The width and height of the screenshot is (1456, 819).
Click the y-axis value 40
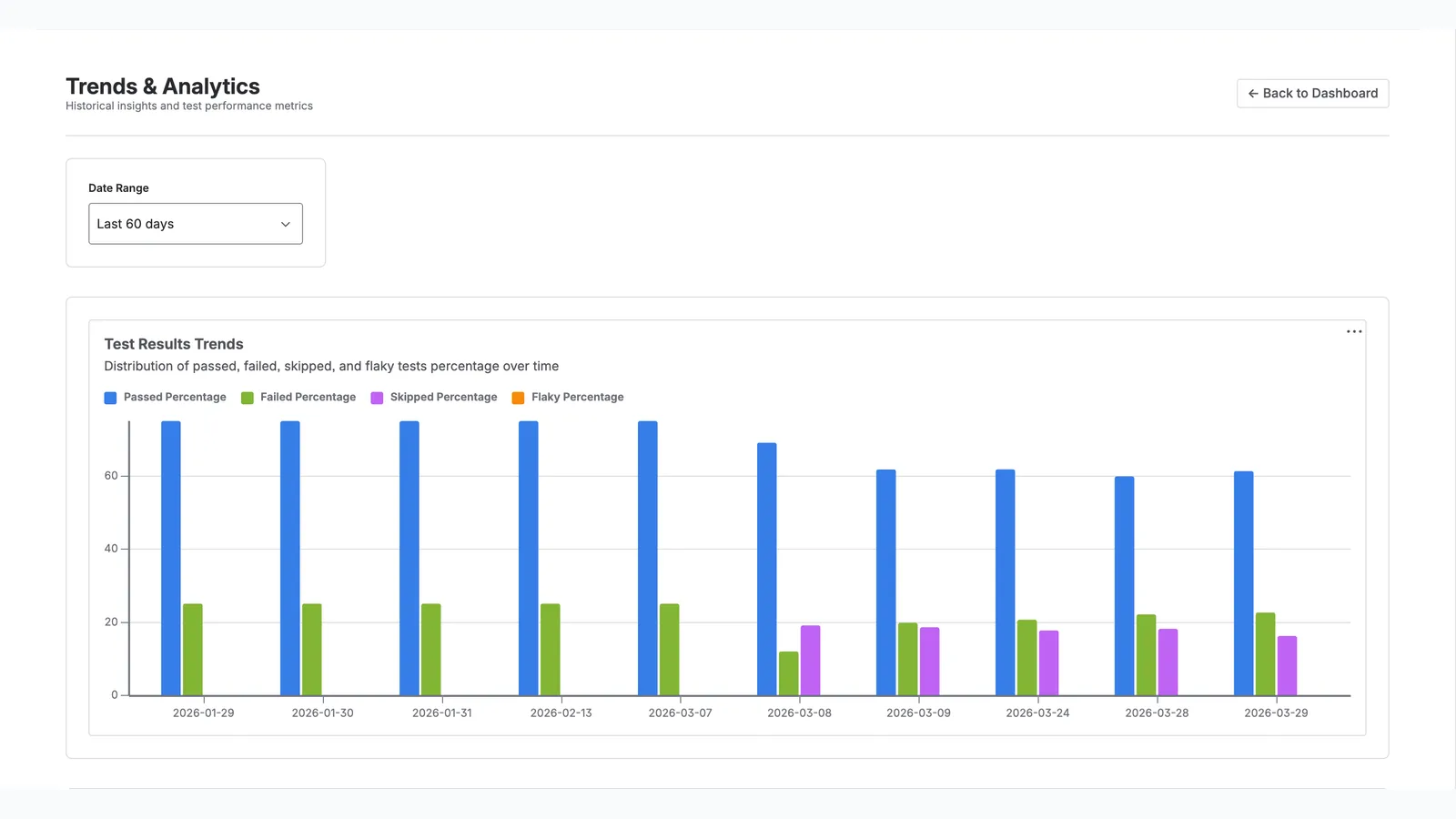tap(111, 549)
